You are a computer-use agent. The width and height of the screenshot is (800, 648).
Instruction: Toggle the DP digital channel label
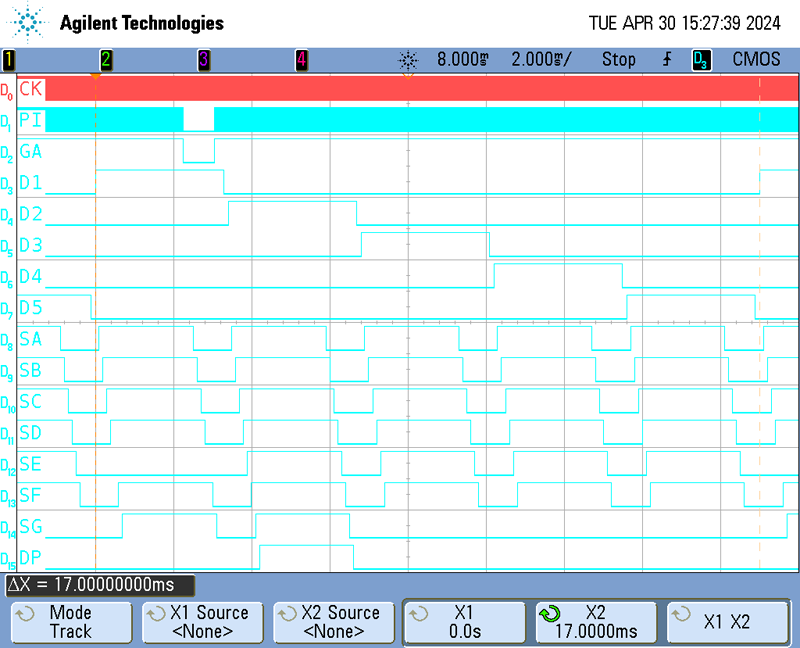(x=31, y=558)
